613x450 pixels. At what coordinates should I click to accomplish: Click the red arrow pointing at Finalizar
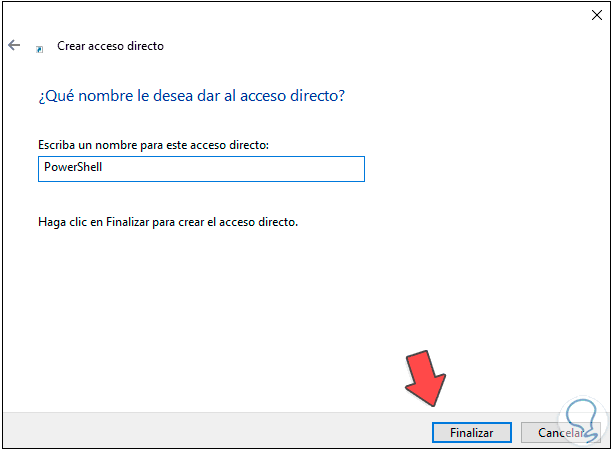pos(424,378)
